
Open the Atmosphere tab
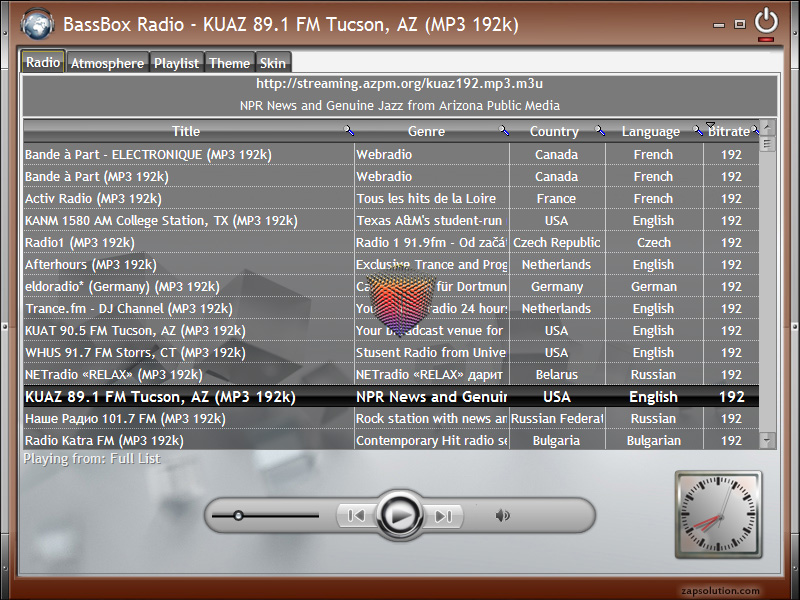click(108, 63)
